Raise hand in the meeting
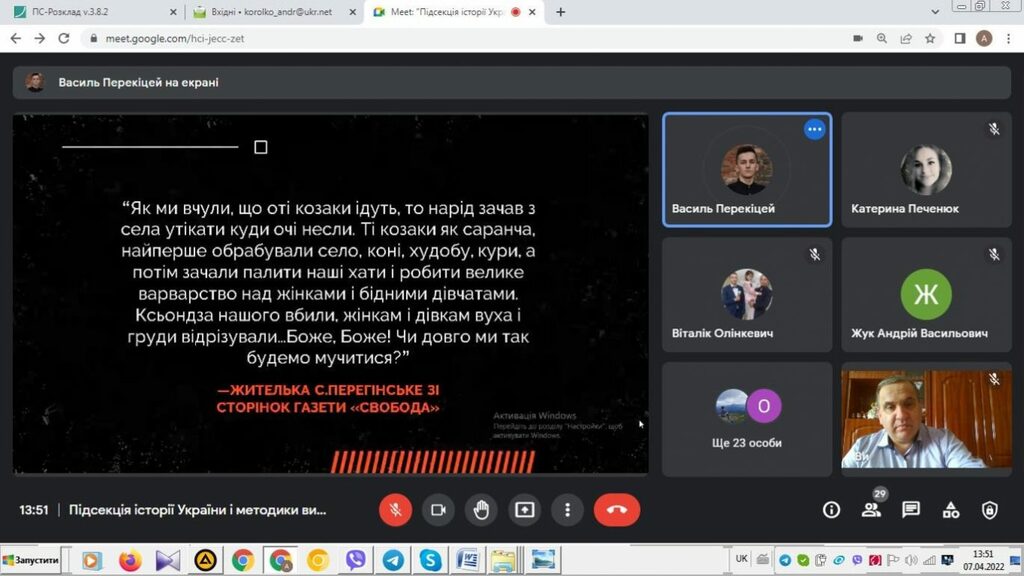The height and width of the screenshot is (576, 1024). pyautogui.click(x=481, y=510)
